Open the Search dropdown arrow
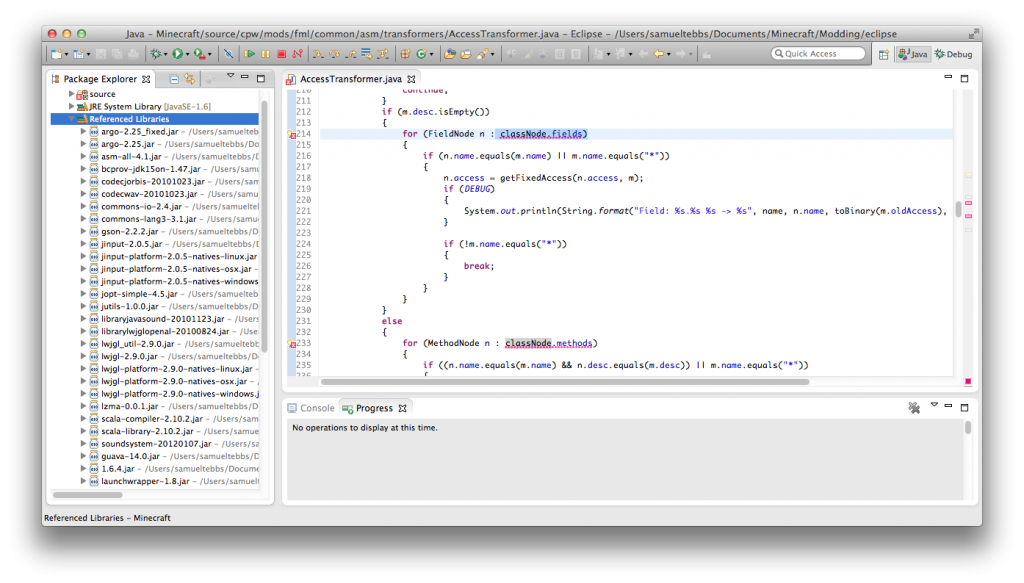 (x=492, y=55)
